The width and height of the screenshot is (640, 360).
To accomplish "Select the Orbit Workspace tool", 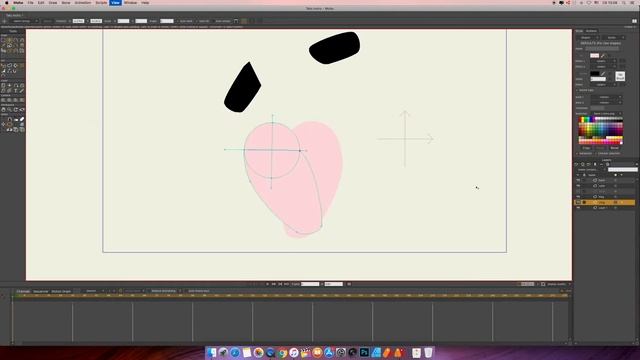I will coord(22,110).
